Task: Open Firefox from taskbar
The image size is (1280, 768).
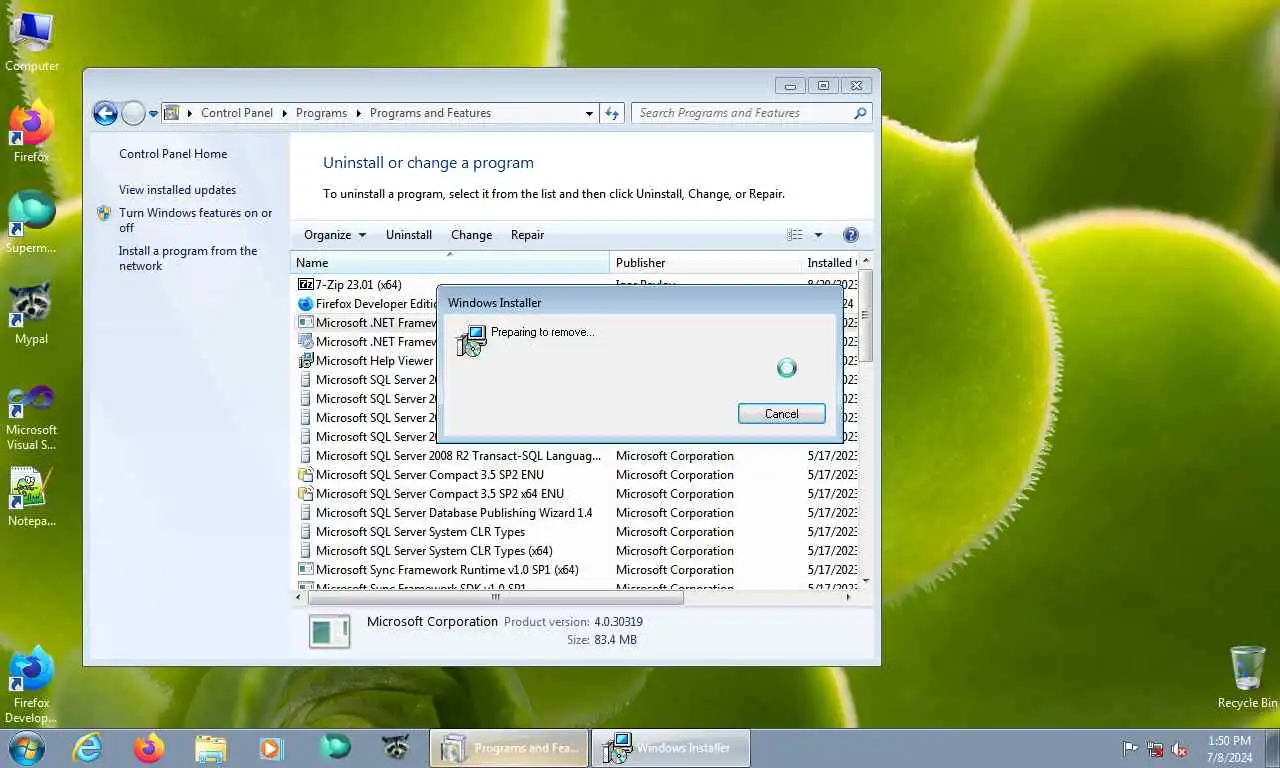Action: click(148, 748)
